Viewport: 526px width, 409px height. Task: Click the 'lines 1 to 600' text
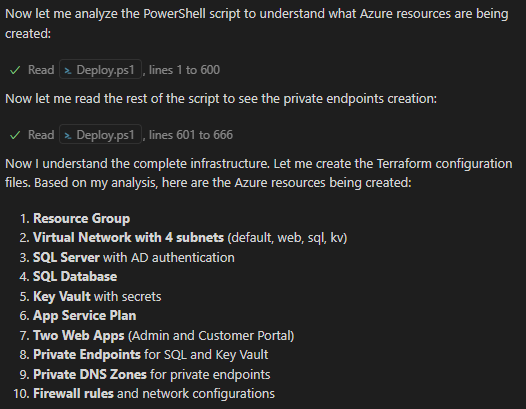point(184,70)
